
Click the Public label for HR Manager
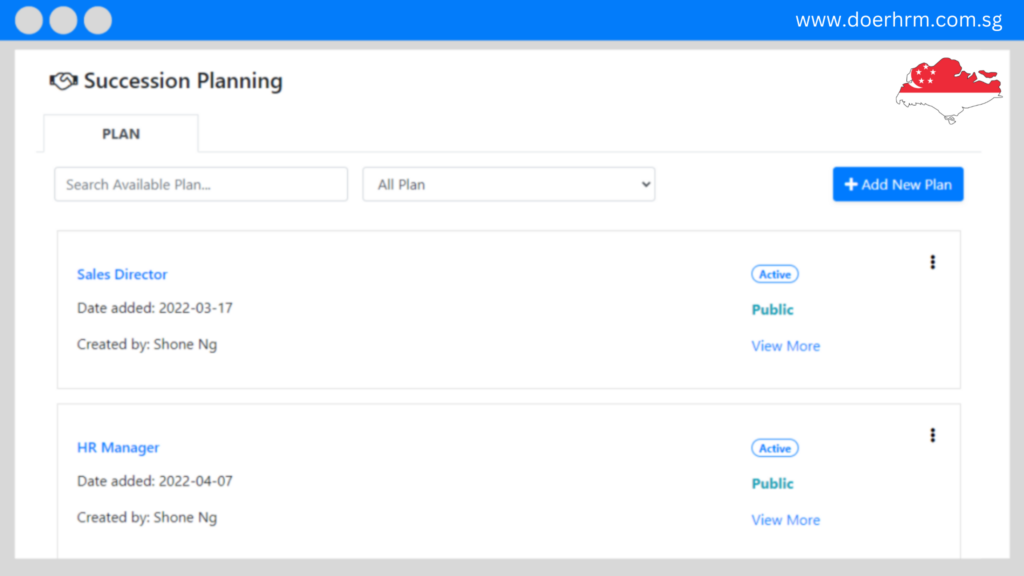(773, 483)
